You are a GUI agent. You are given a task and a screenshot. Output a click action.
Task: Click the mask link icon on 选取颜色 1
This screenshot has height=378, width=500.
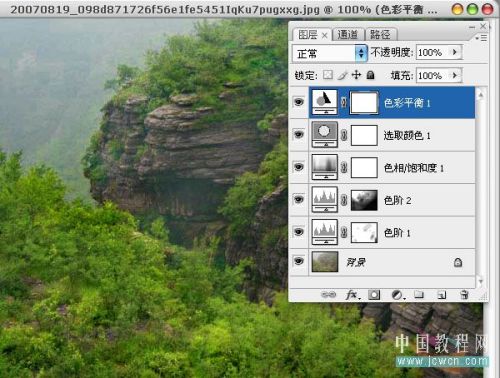344,135
